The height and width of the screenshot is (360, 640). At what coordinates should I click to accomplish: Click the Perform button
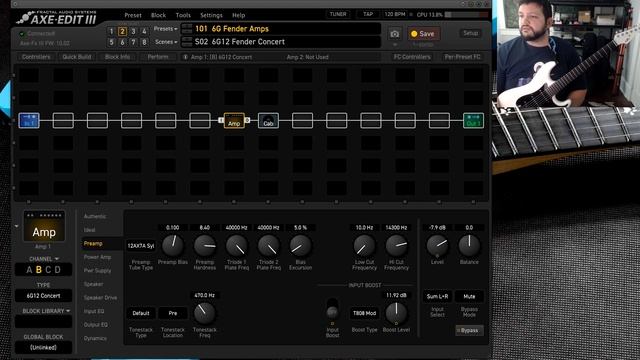pos(158,57)
